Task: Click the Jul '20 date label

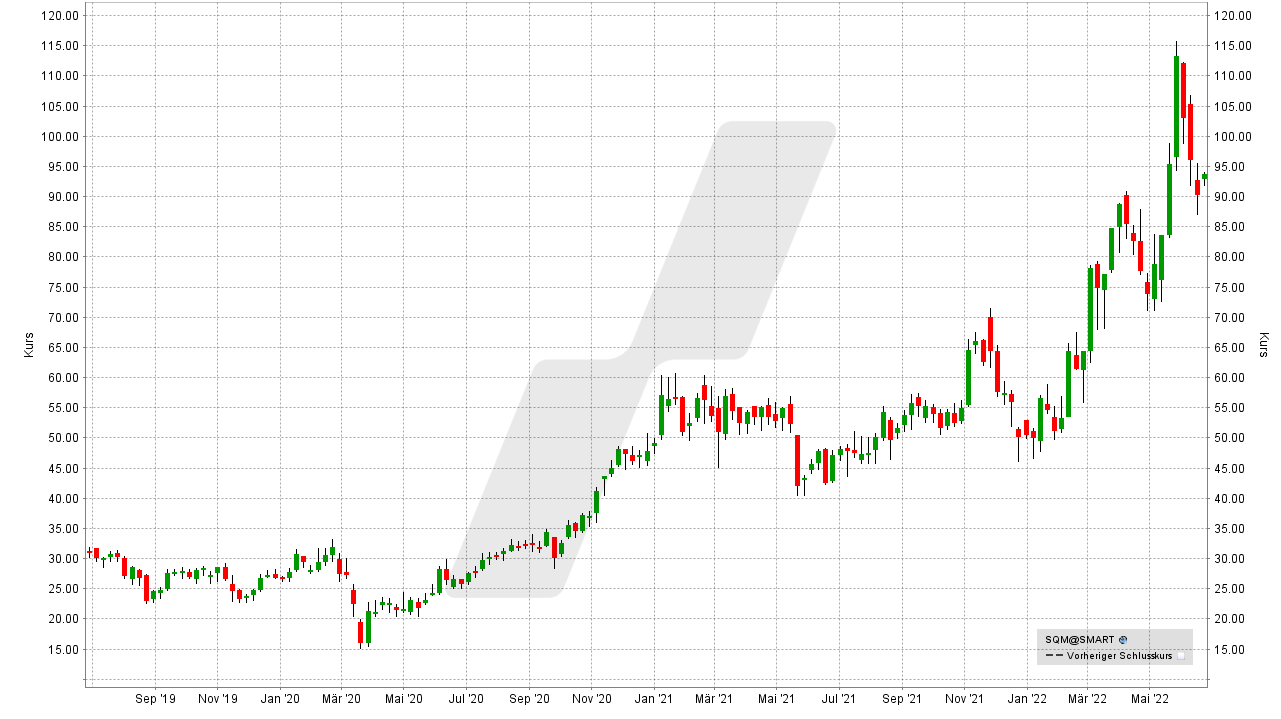Action: pos(466,699)
